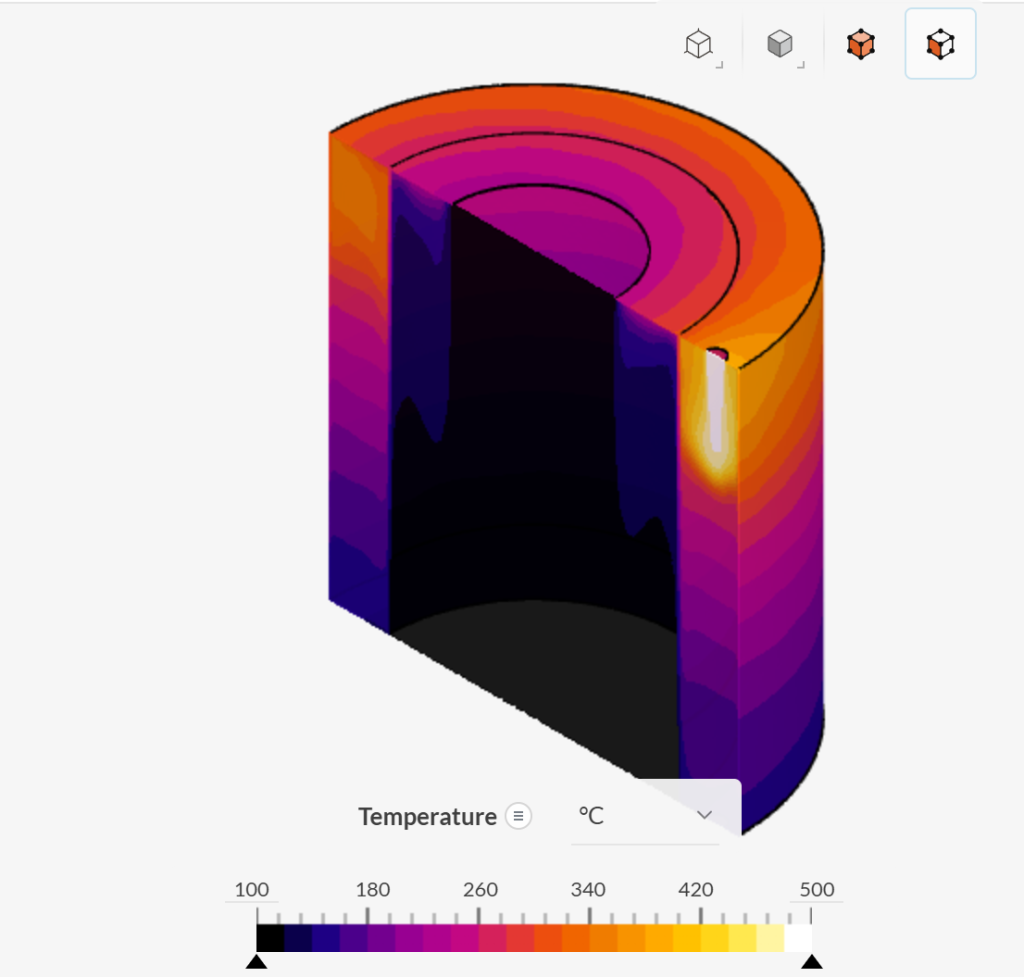Viewport: 1024px width, 977px height.
Task: Click the minimum value field showing 100
Action: click(x=252, y=890)
